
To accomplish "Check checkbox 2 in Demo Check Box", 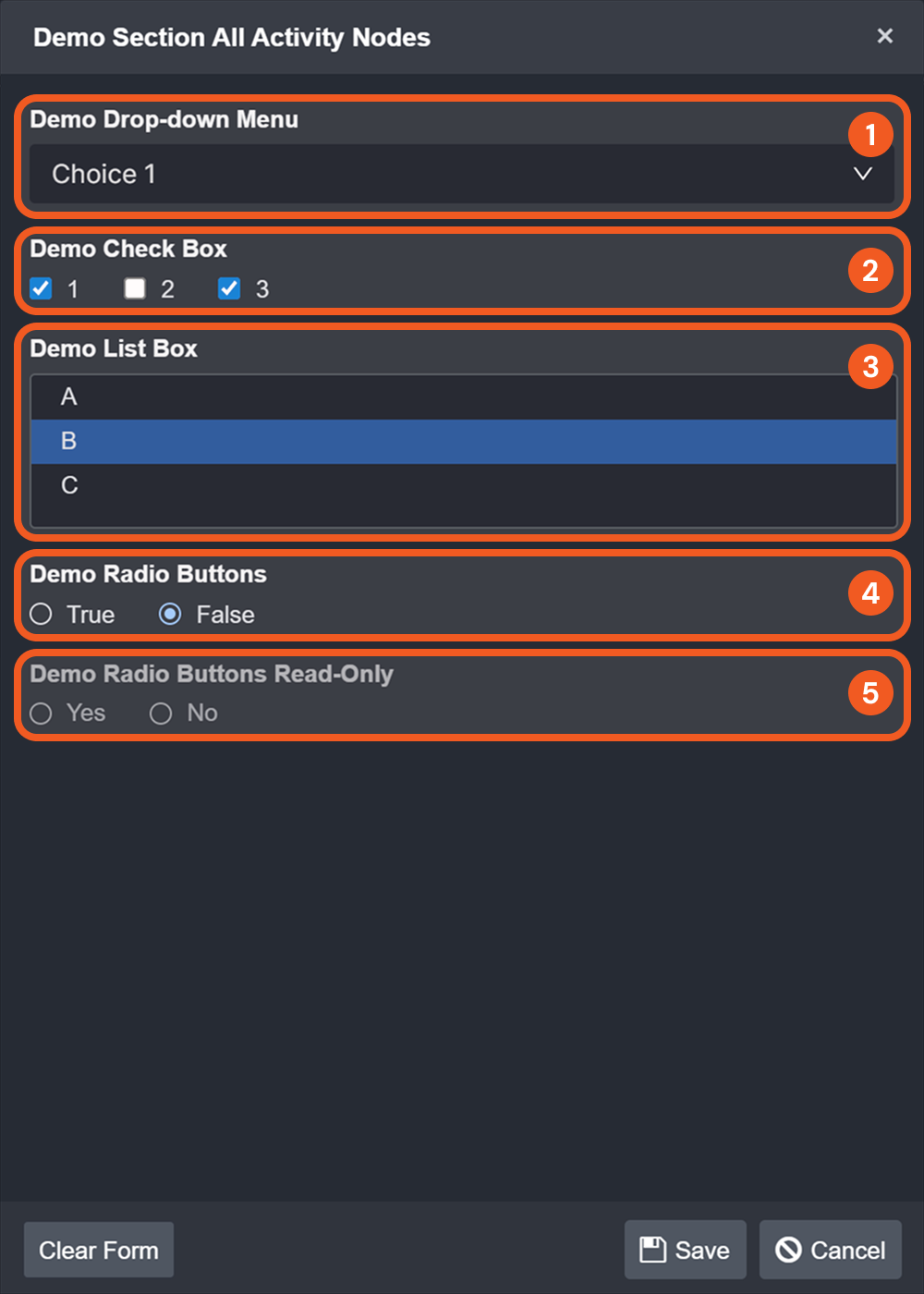I will [135, 288].
